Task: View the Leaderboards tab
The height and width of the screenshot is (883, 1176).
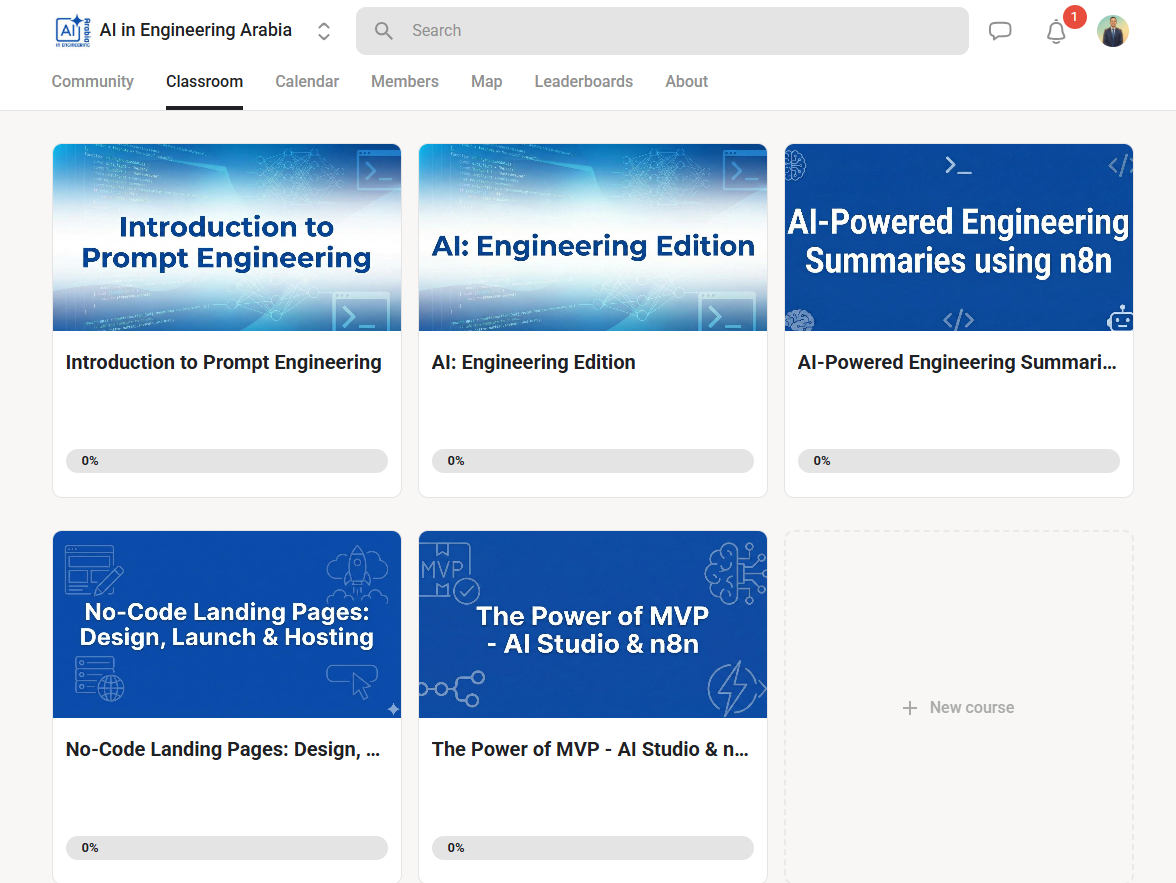Action: tap(583, 82)
